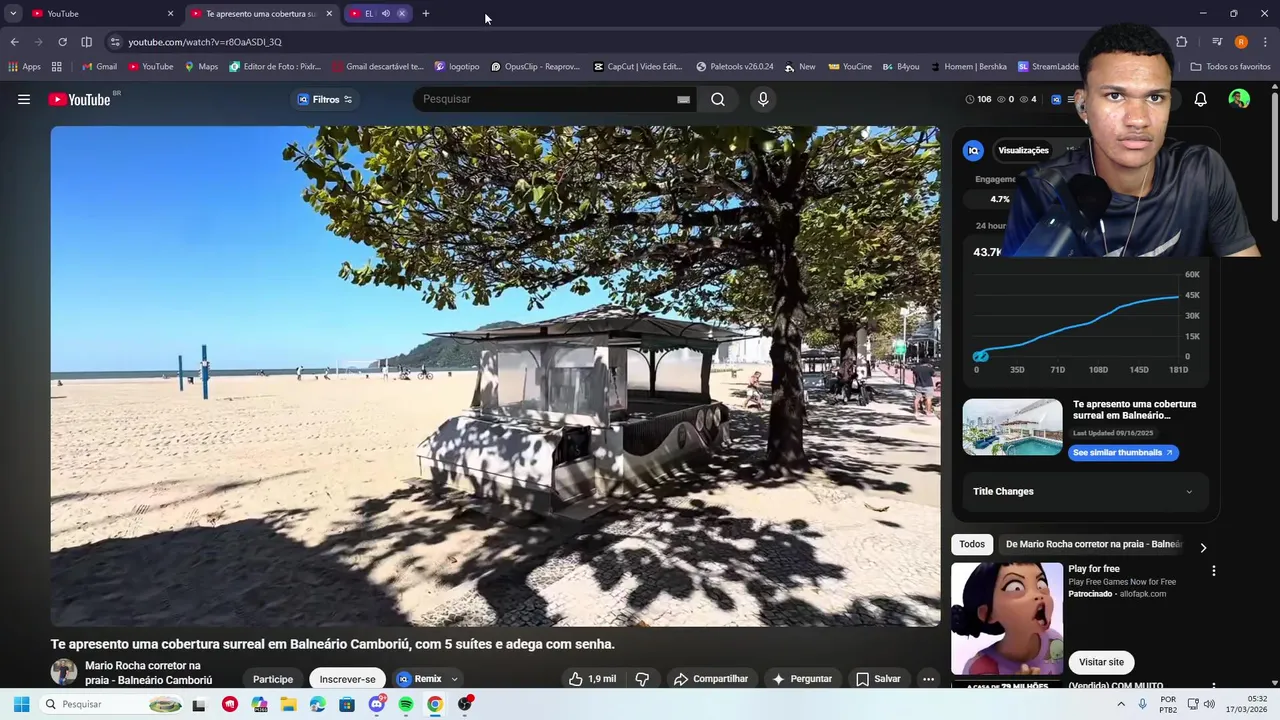Open a new browser tab
The width and height of the screenshot is (1280, 720).
click(x=426, y=14)
